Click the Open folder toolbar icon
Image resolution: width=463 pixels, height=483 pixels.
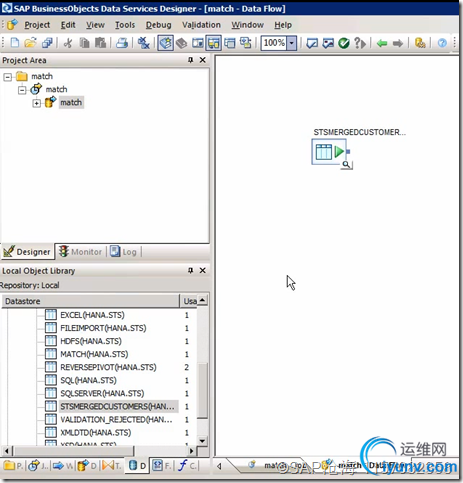(30, 43)
